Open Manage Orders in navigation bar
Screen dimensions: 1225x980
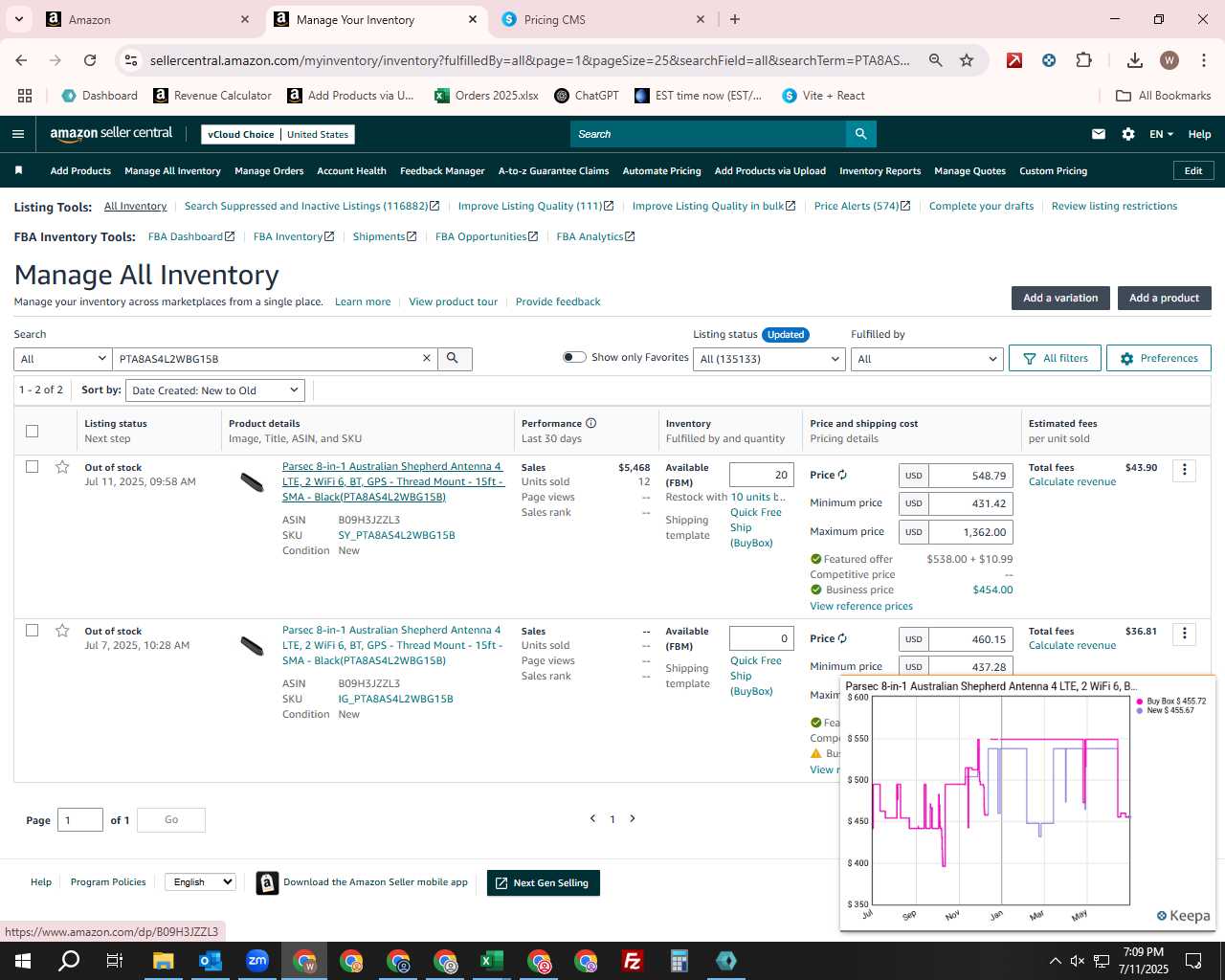[x=269, y=171]
